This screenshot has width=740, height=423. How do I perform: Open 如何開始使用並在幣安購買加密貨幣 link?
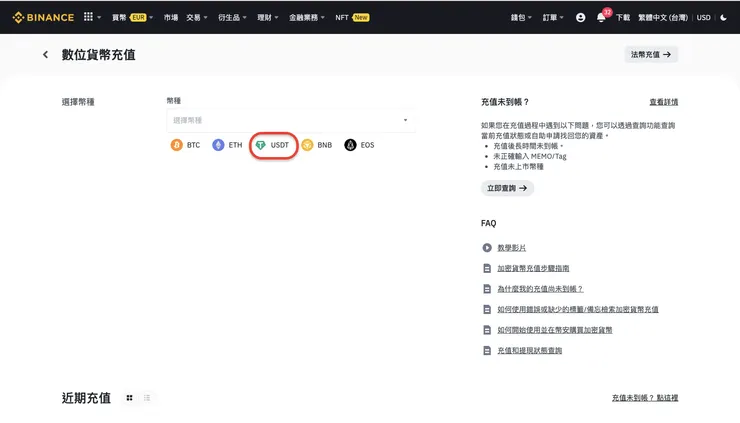[x=555, y=330]
